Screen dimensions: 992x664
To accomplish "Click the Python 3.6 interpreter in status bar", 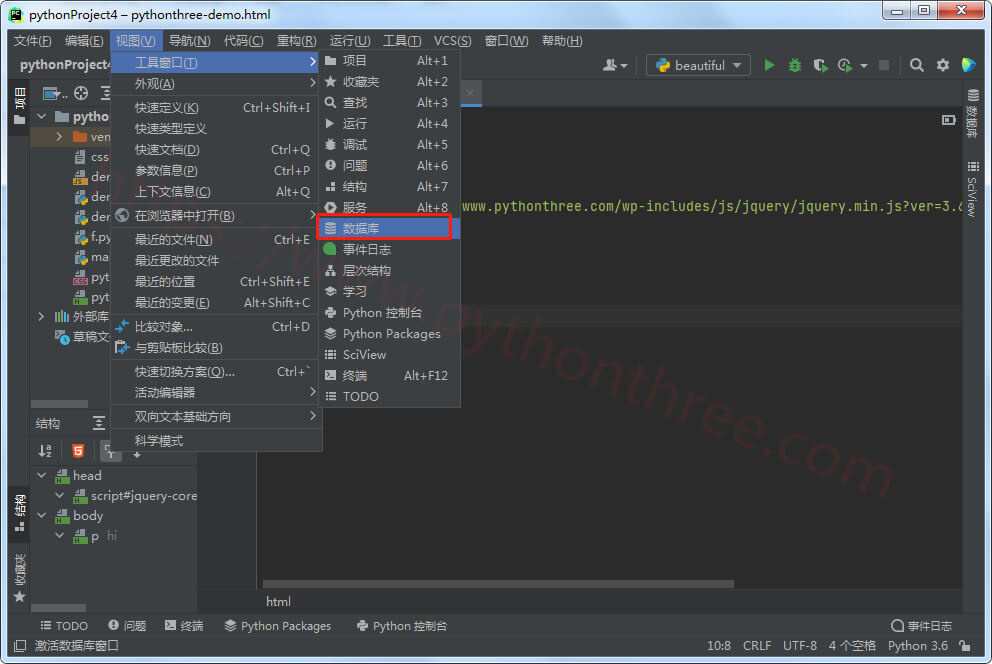I will coord(917,646).
